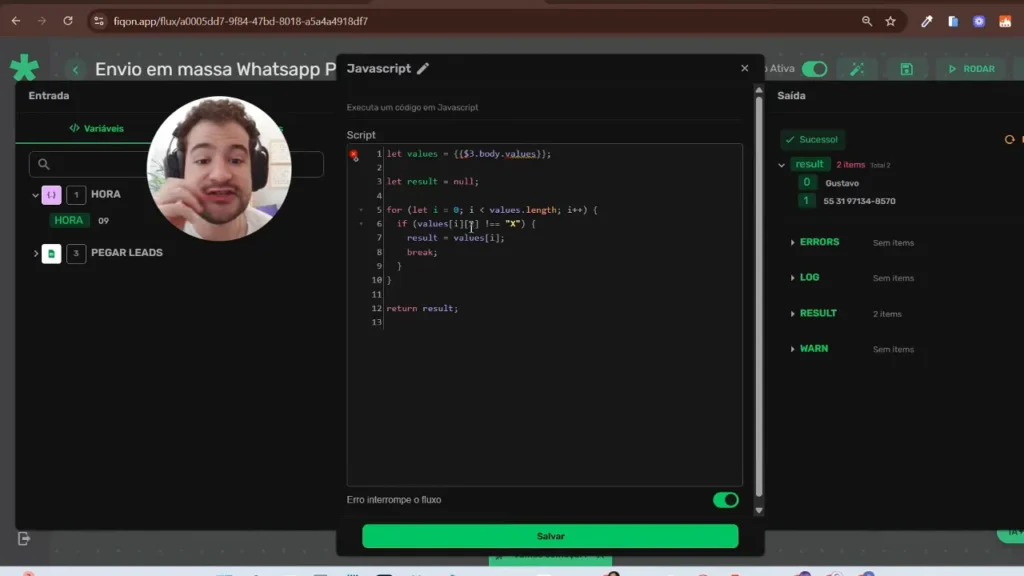Click the green asterisk FiqOn logo
This screenshot has height=576, width=1024.
tap(24, 68)
